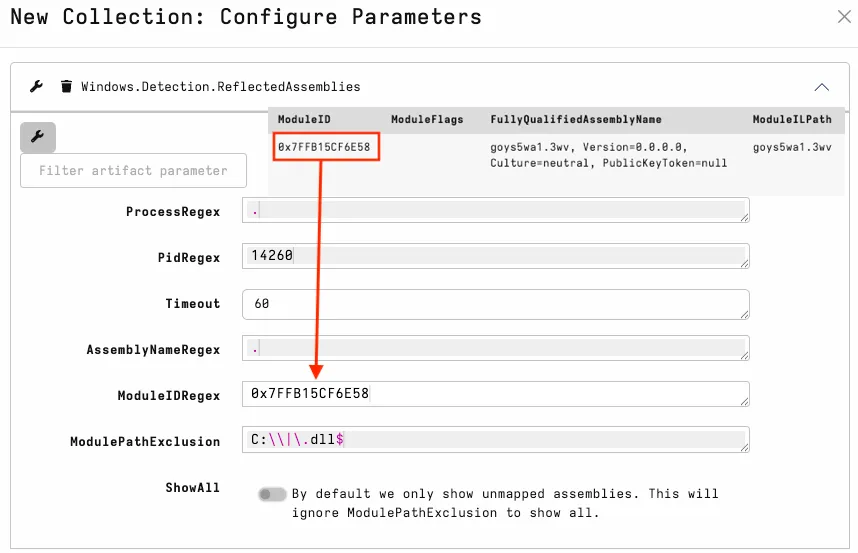
Task: Click the FullyQualifiedAssemblyName column header
Action: 576,119
